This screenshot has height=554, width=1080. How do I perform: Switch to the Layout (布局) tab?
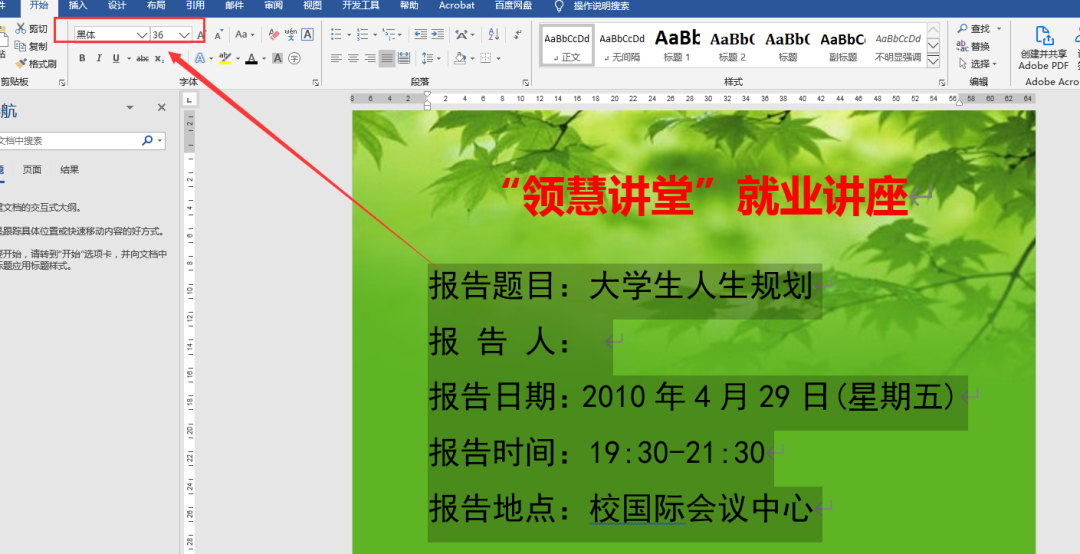pyautogui.click(x=156, y=6)
